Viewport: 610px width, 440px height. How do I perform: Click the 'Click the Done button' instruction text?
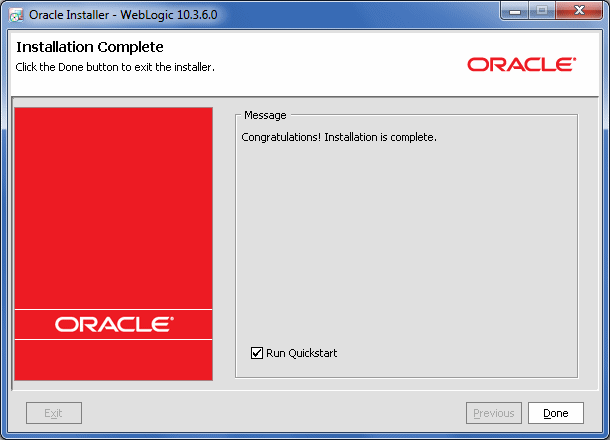pyautogui.click(x=115, y=67)
